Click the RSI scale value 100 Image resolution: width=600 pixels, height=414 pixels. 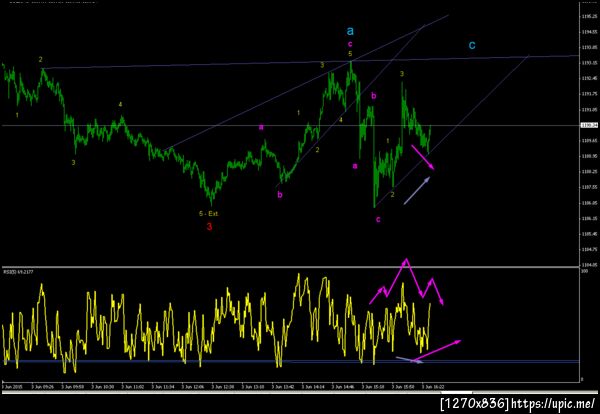584,271
